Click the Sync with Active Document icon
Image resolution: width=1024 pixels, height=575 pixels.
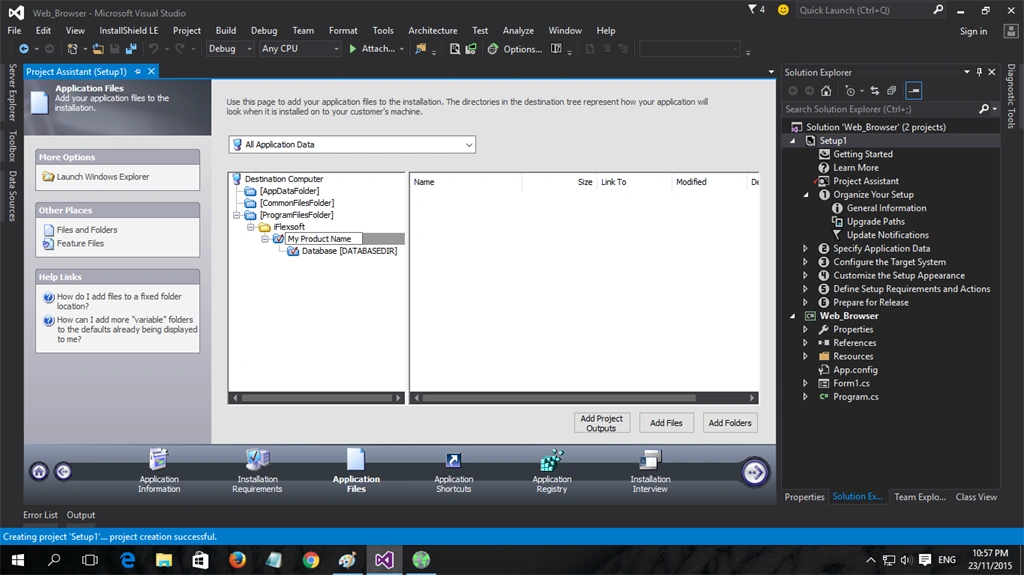(874, 91)
